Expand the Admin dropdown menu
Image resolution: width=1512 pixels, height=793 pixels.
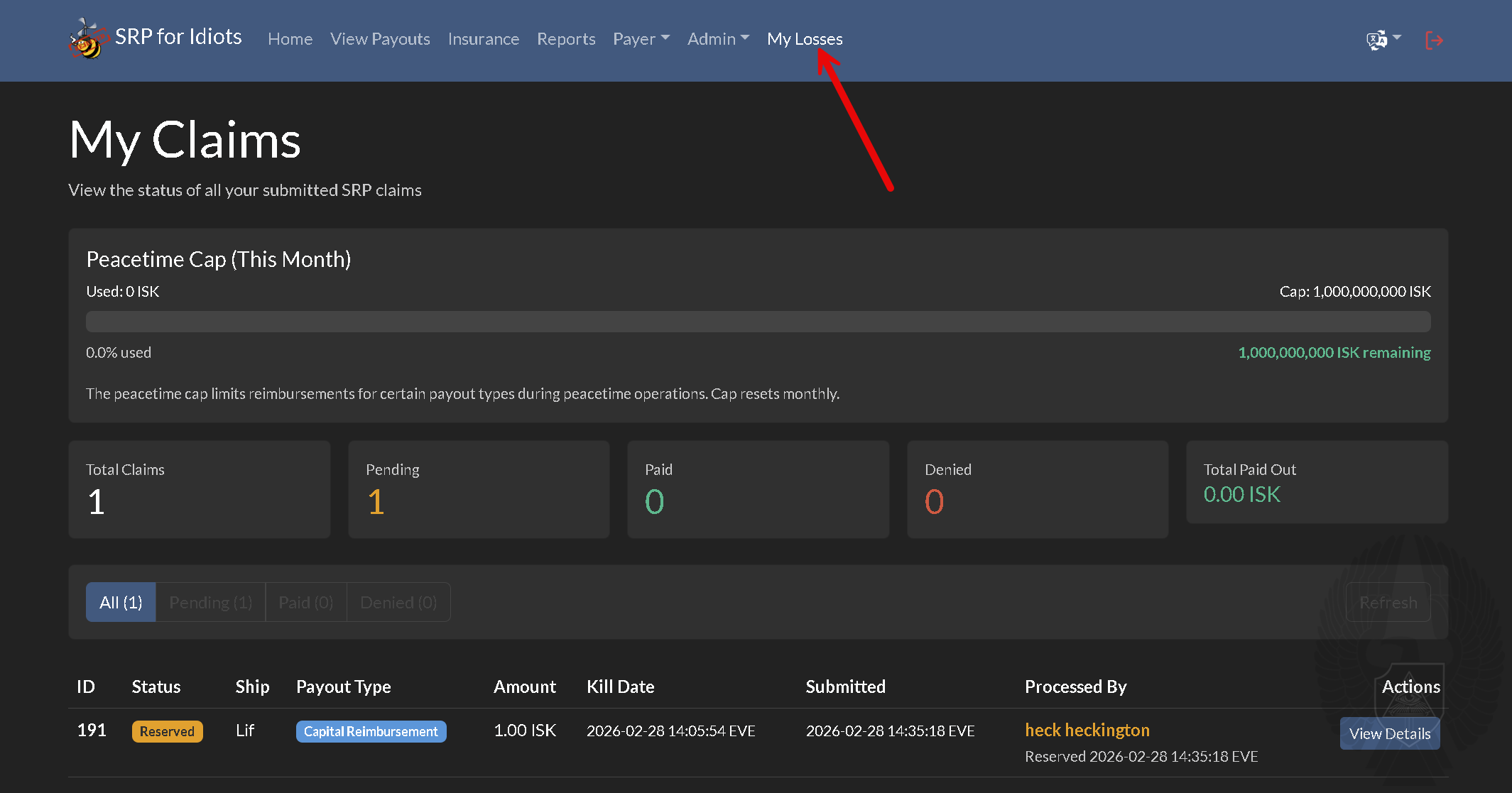click(717, 39)
